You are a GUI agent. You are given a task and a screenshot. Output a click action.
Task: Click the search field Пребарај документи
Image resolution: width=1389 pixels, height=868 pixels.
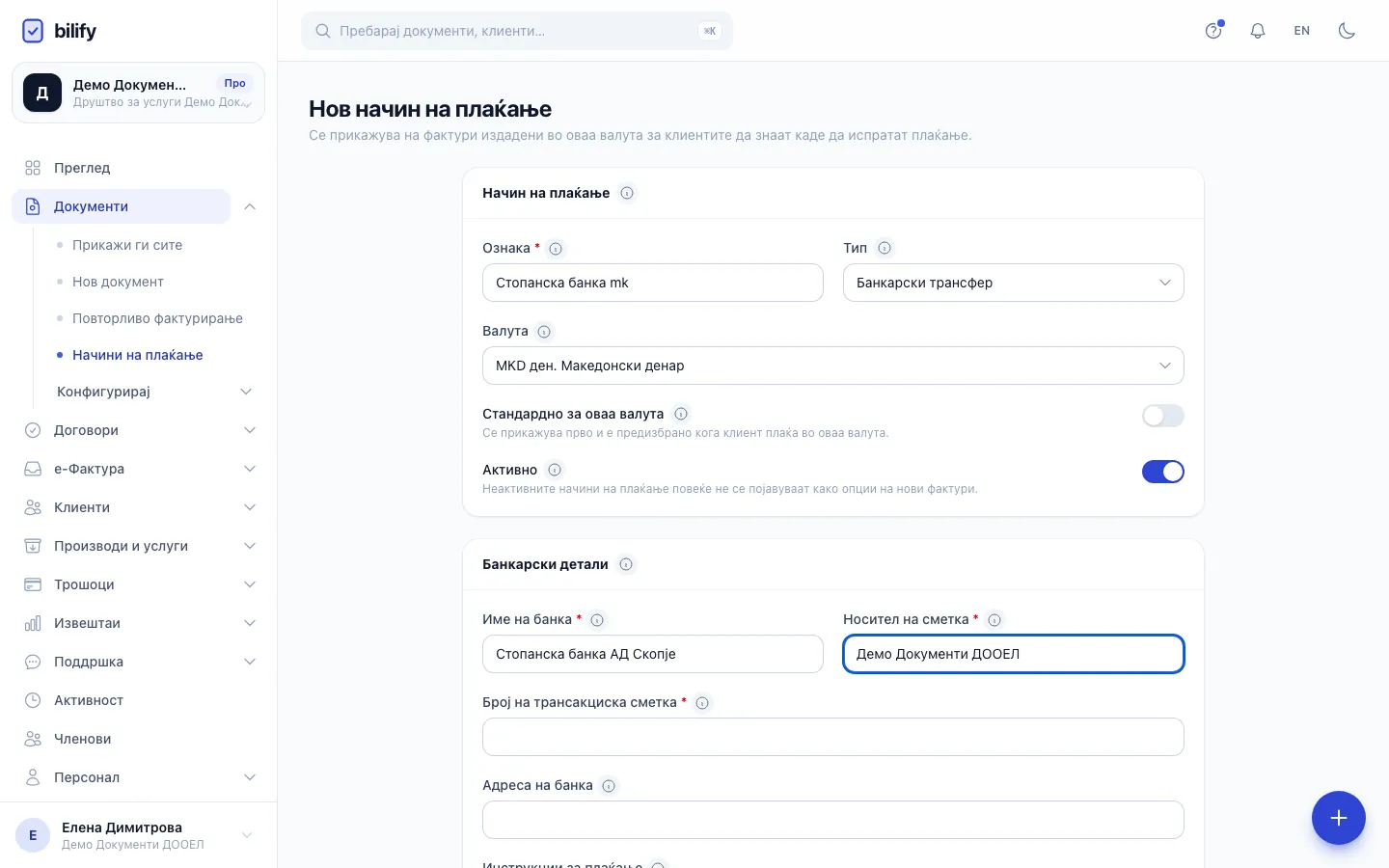tap(517, 31)
